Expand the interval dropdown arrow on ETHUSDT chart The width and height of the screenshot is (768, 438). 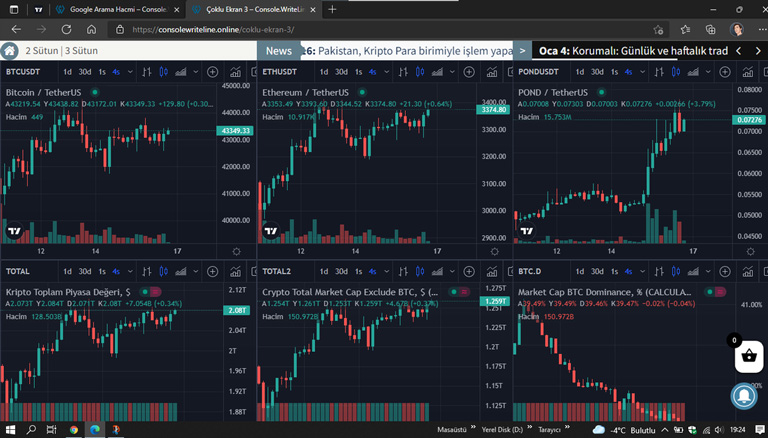[x=385, y=72]
